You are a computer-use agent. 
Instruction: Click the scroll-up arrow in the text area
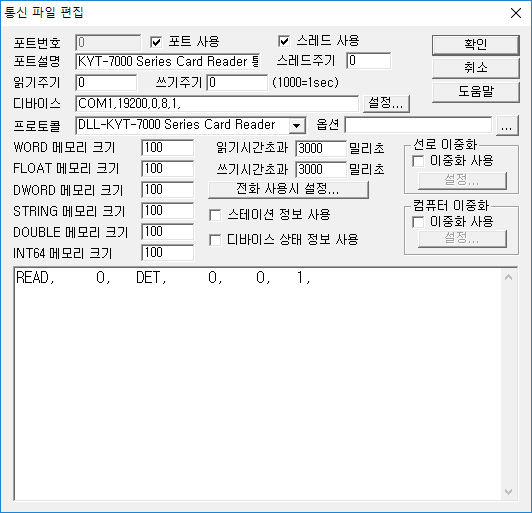508,278
